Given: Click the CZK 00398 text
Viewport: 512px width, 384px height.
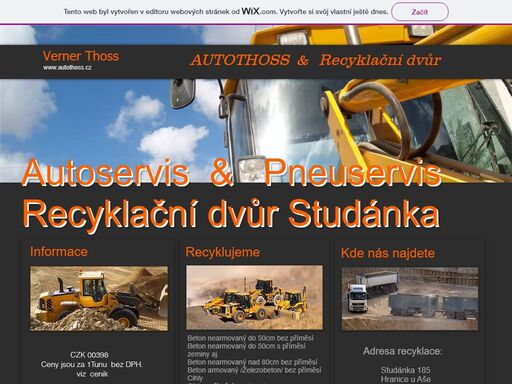Looking at the screenshot, I should (x=89, y=355).
